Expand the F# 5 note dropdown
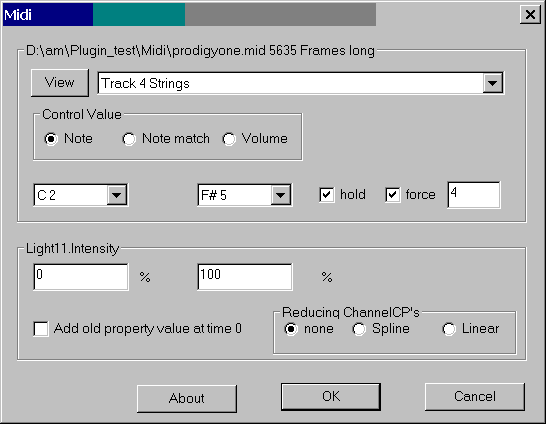This screenshot has height=424, width=546. click(281, 195)
